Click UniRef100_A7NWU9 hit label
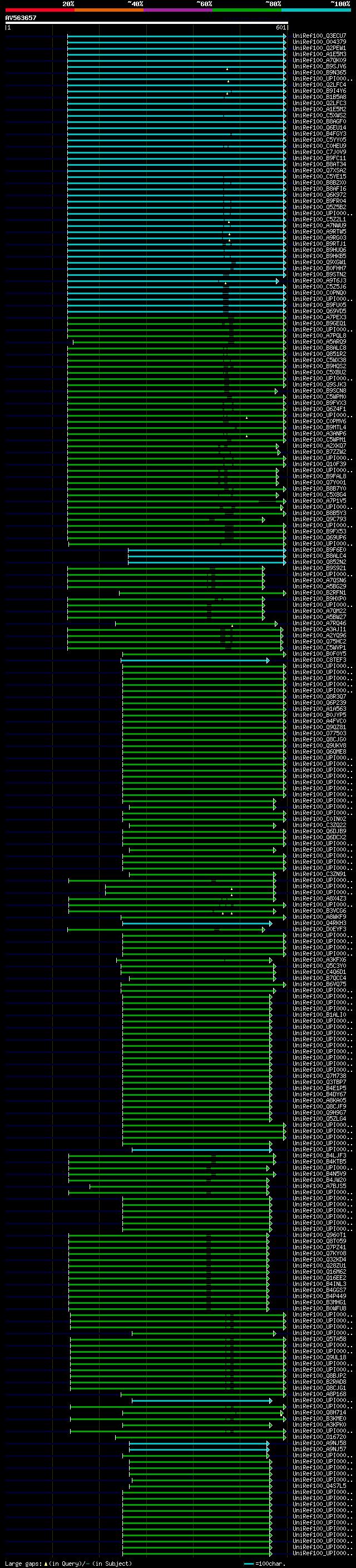356x1568 pixels. coord(319,225)
